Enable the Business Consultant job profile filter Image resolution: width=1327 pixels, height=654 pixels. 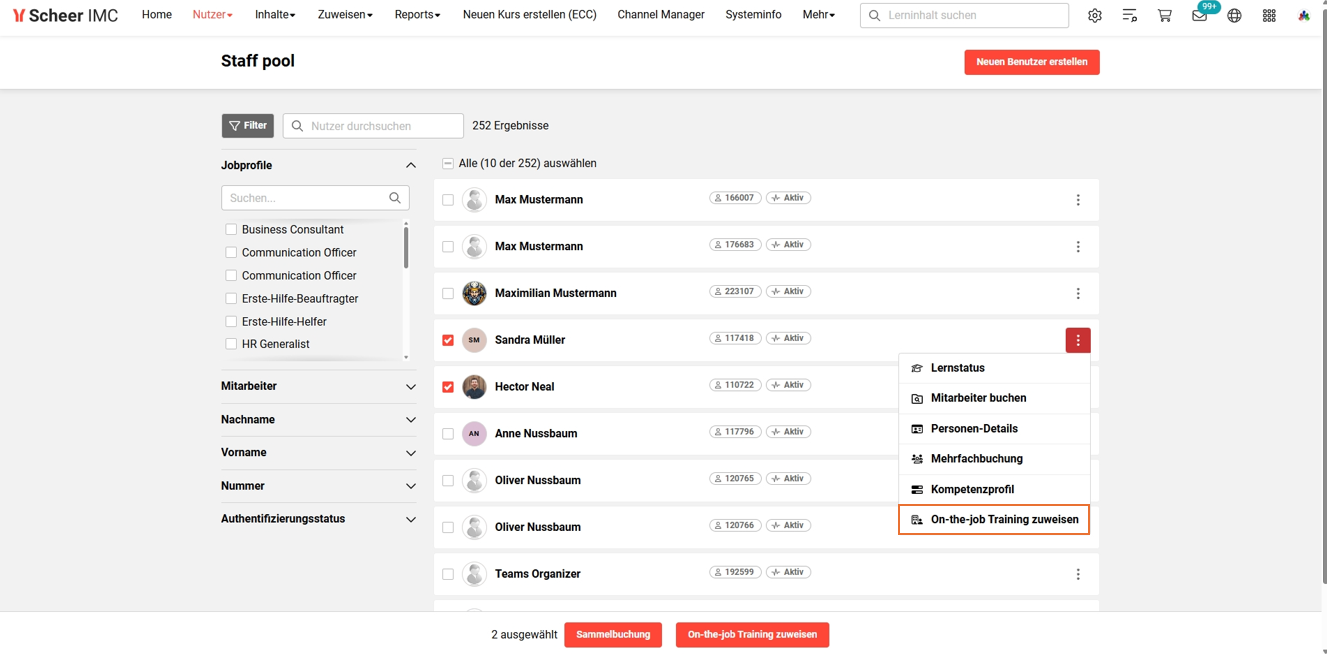pyautogui.click(x=231, y=230)
